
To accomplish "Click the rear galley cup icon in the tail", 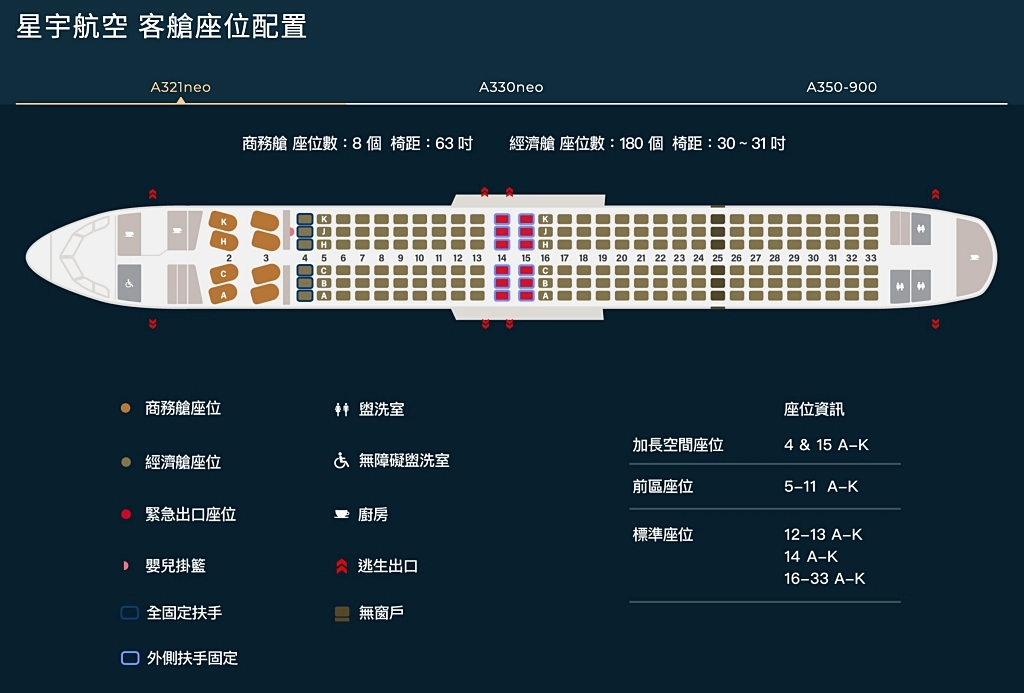I will click(x=974, y=257).
